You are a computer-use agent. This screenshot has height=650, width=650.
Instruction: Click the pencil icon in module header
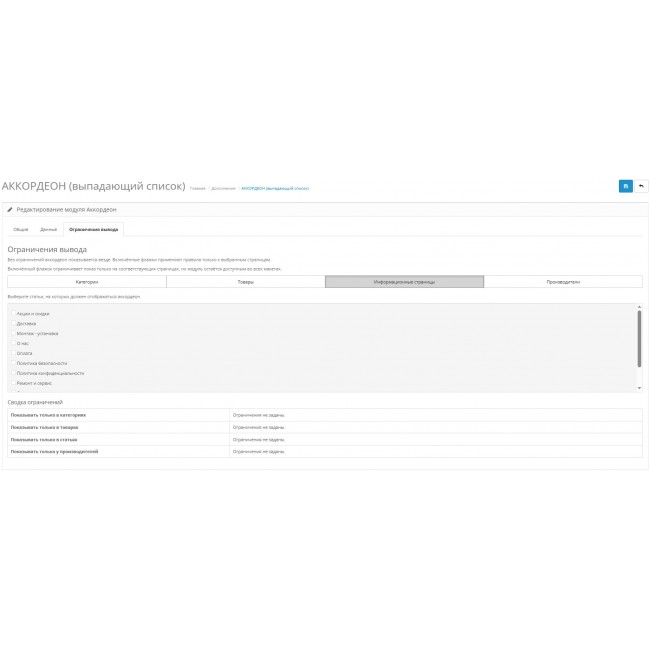pos(10,210)
